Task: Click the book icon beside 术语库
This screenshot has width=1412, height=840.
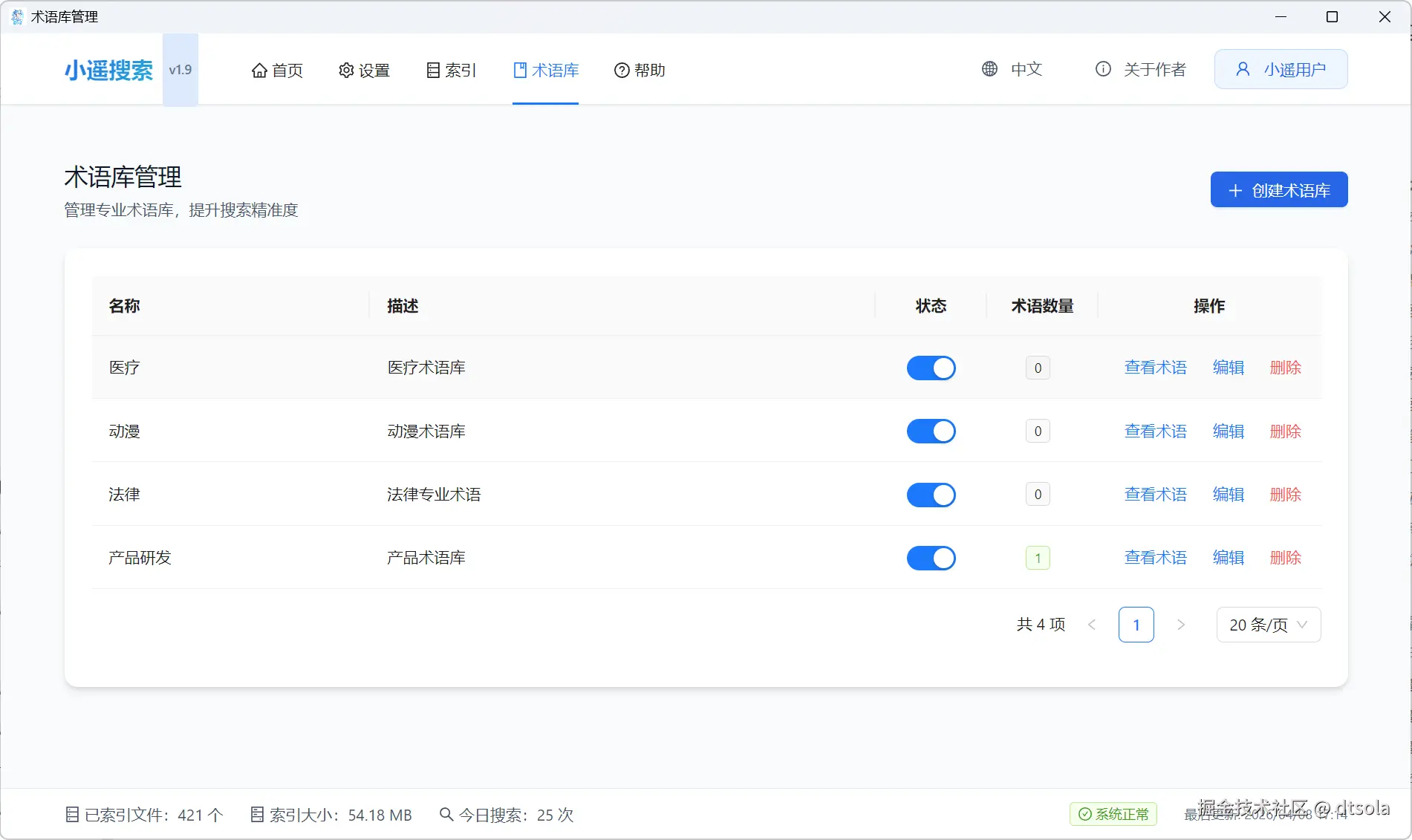Action: point(520,70)
